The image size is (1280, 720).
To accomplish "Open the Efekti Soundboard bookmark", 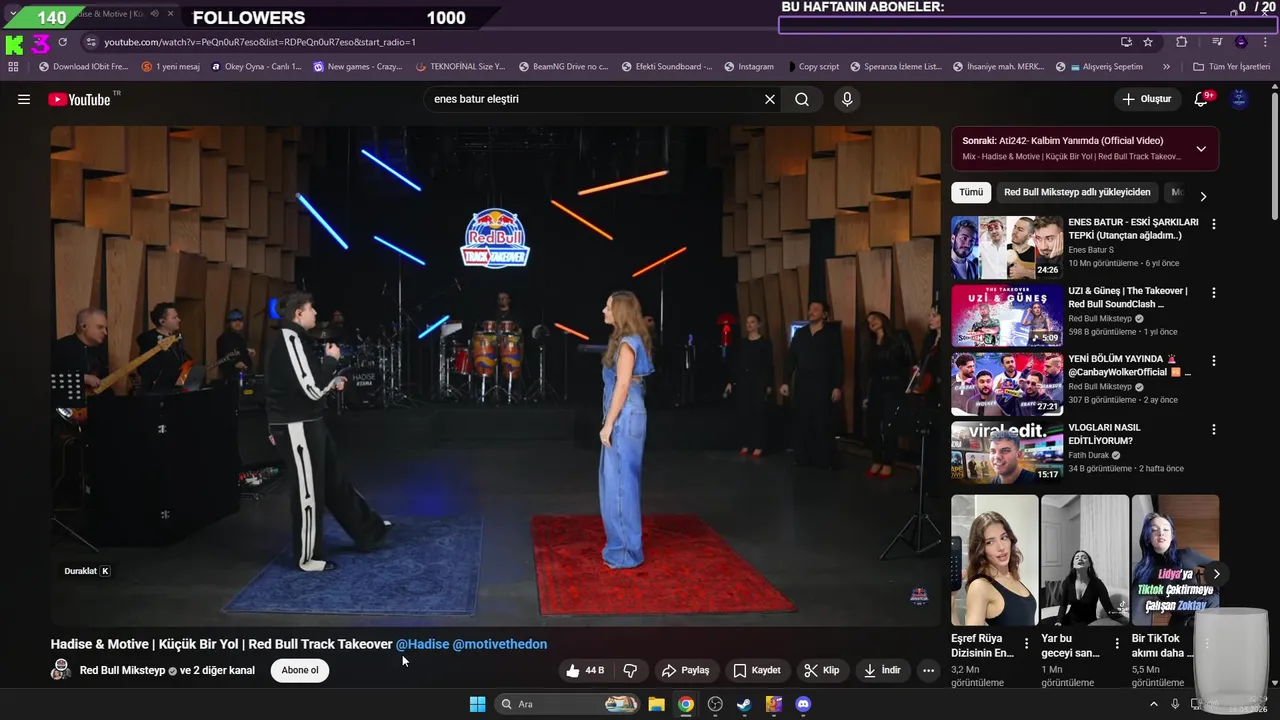I will [x=666, y=67].
